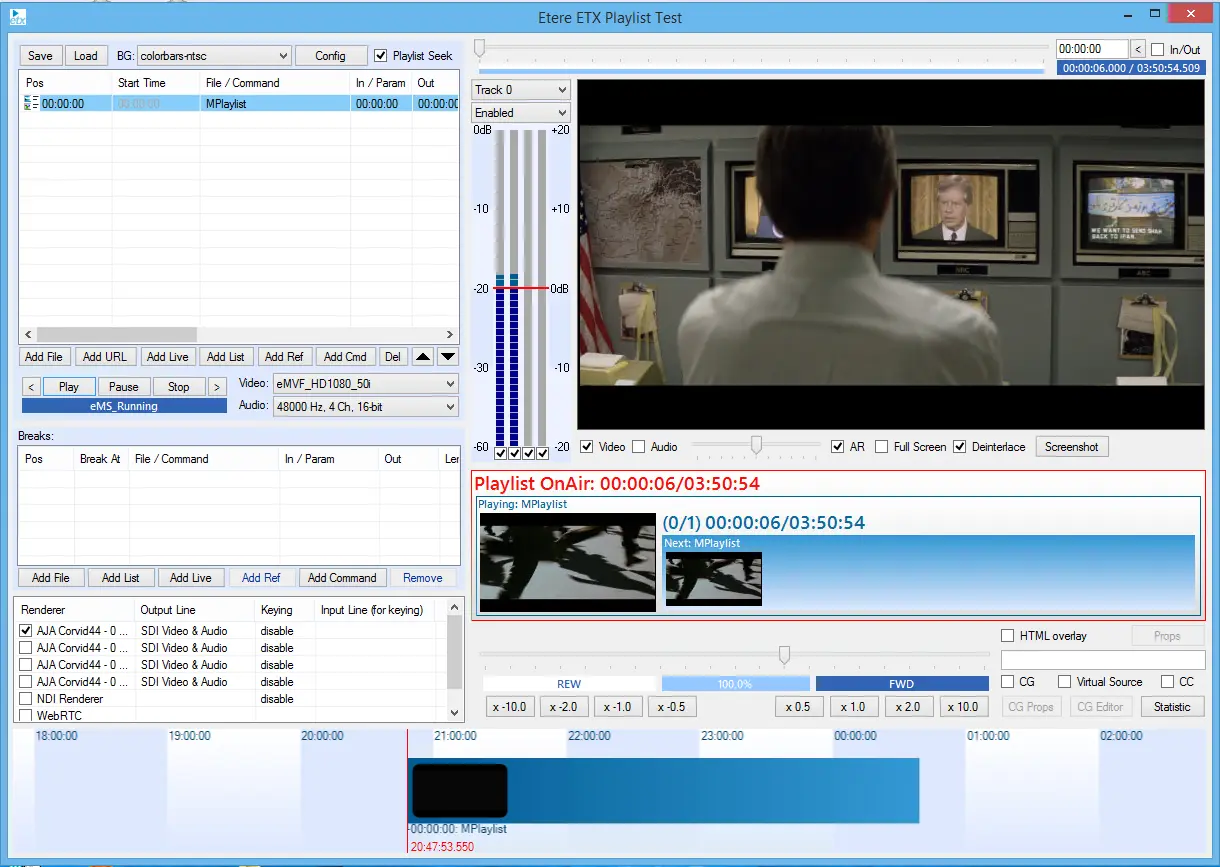Set playback speed to x 2.0
Viewport: 1220px width, 867px height.
pyautogui.click(x=907, y=707)
